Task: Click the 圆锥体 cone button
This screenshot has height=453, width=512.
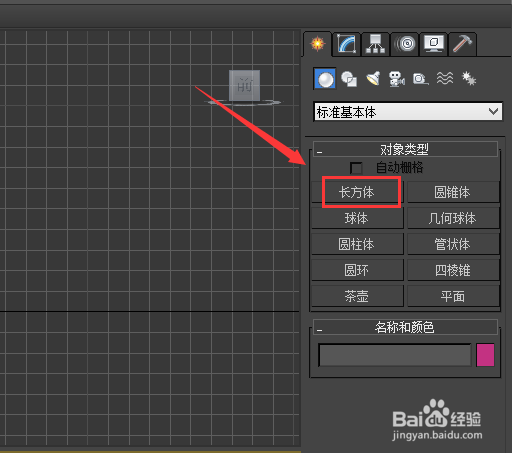Action: (x=453, y=192)
